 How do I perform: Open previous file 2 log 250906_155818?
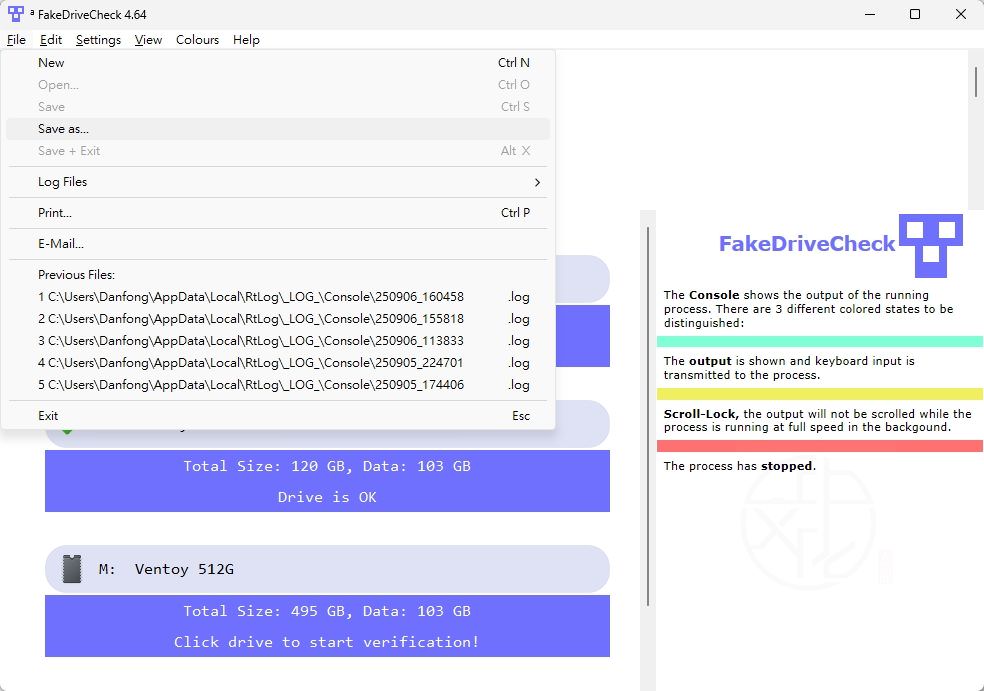[278, 319]
